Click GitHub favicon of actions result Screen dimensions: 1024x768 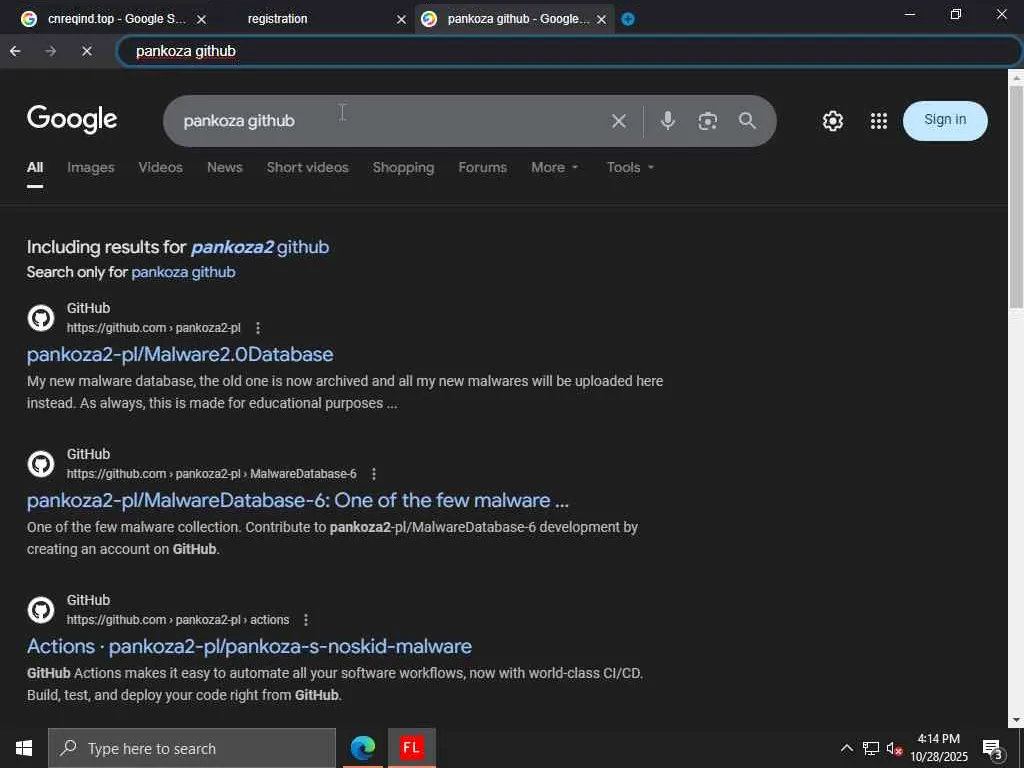40,610
